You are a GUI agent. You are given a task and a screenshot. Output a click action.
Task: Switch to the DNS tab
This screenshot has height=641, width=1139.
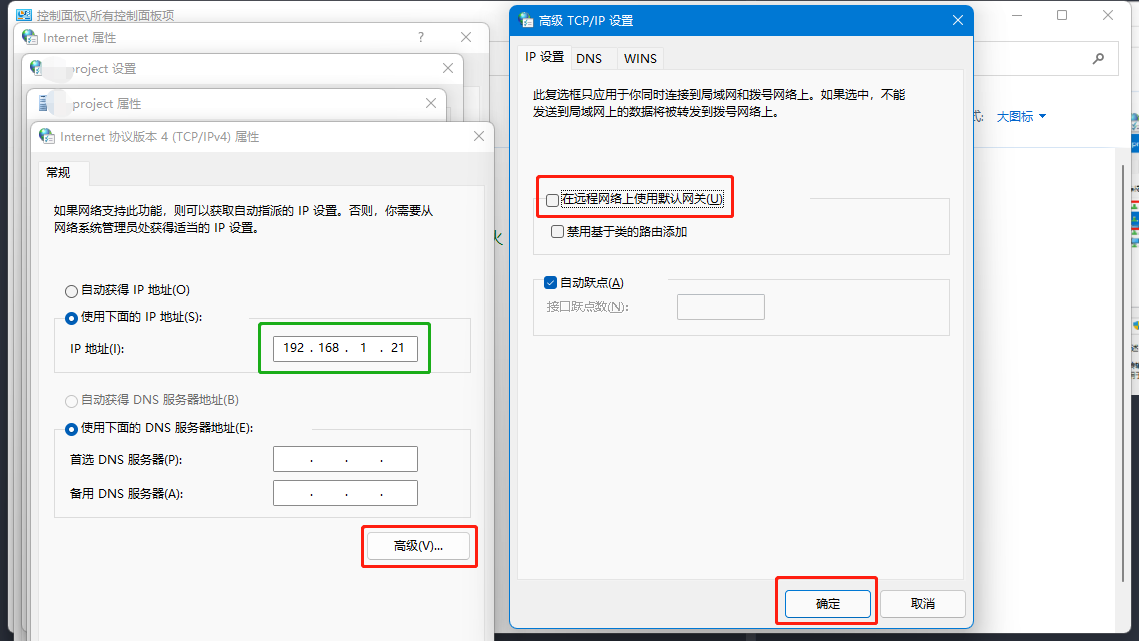[589, 58]
